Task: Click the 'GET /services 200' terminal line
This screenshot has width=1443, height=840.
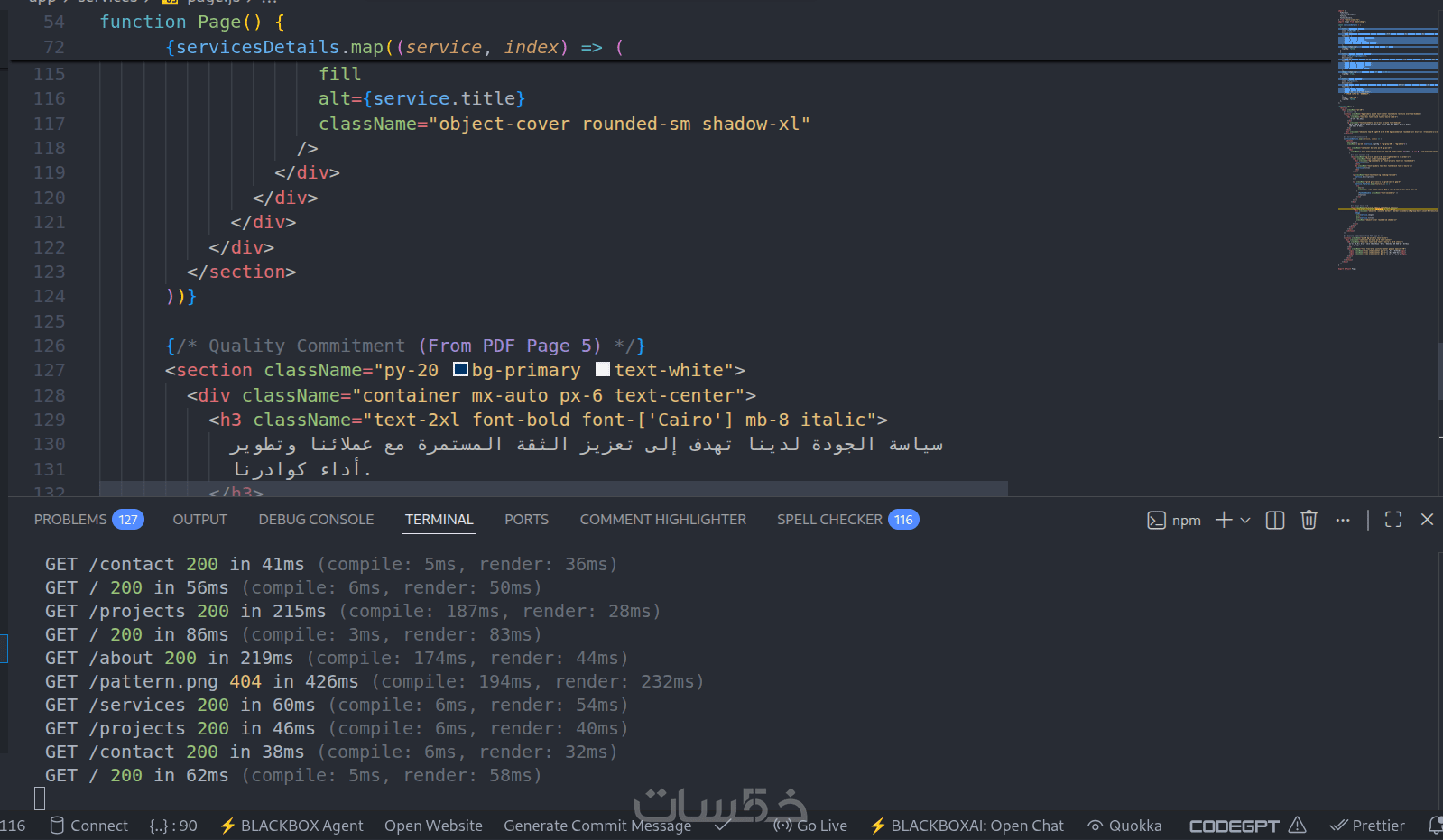Action: tap(337, 705)
